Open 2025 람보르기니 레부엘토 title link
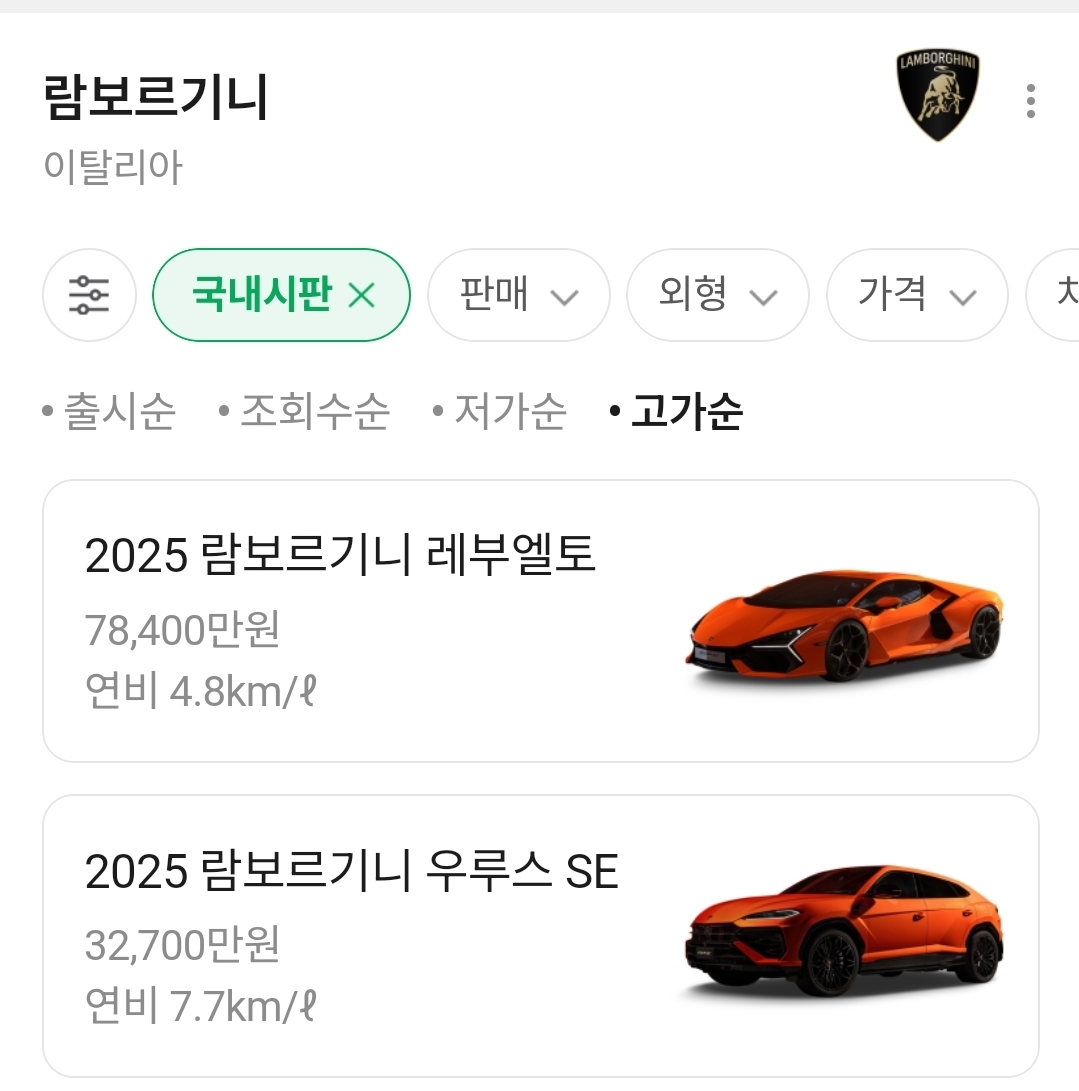Image resolution: width=1079 pixels, height=1091 pixels. pos(340,555)
